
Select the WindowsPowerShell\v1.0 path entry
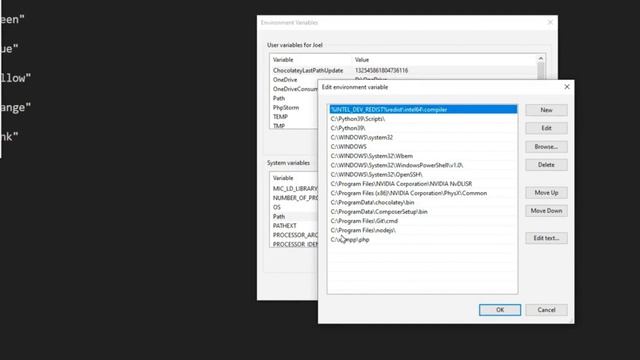(x=423, y=165)
